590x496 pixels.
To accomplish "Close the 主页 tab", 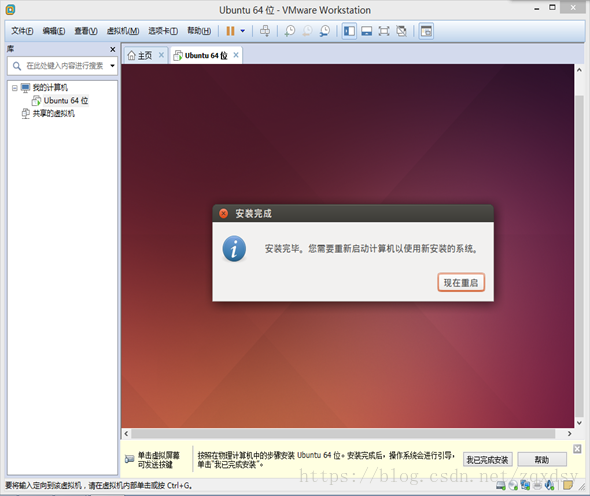I will click(x=161, y=55).
